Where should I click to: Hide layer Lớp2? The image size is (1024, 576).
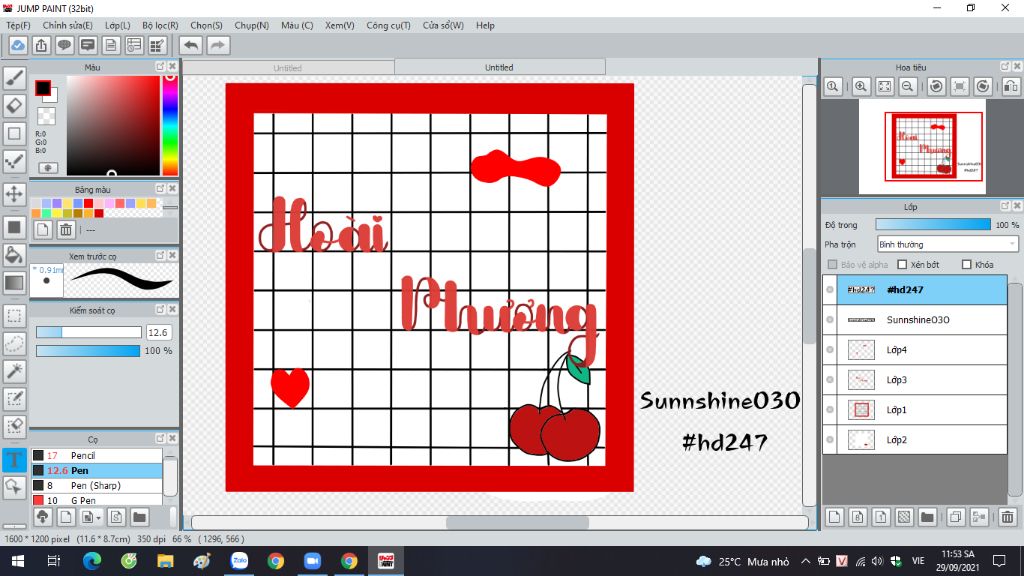tap(830, 440)
